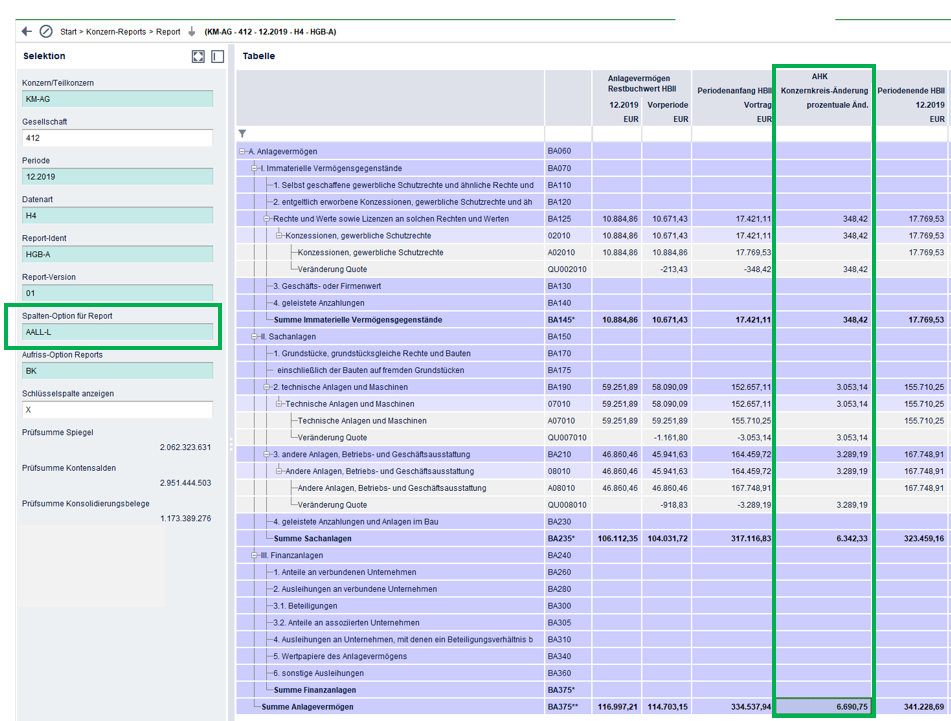Select the Summe Anlagevermögen cell showing 6.690,75

tap(824, 707)
